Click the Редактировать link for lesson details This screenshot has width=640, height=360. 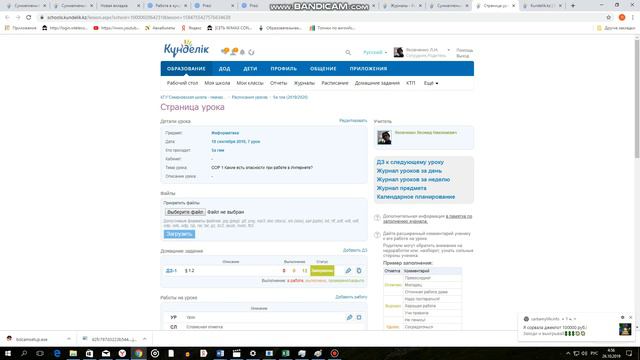pos(353,121)
